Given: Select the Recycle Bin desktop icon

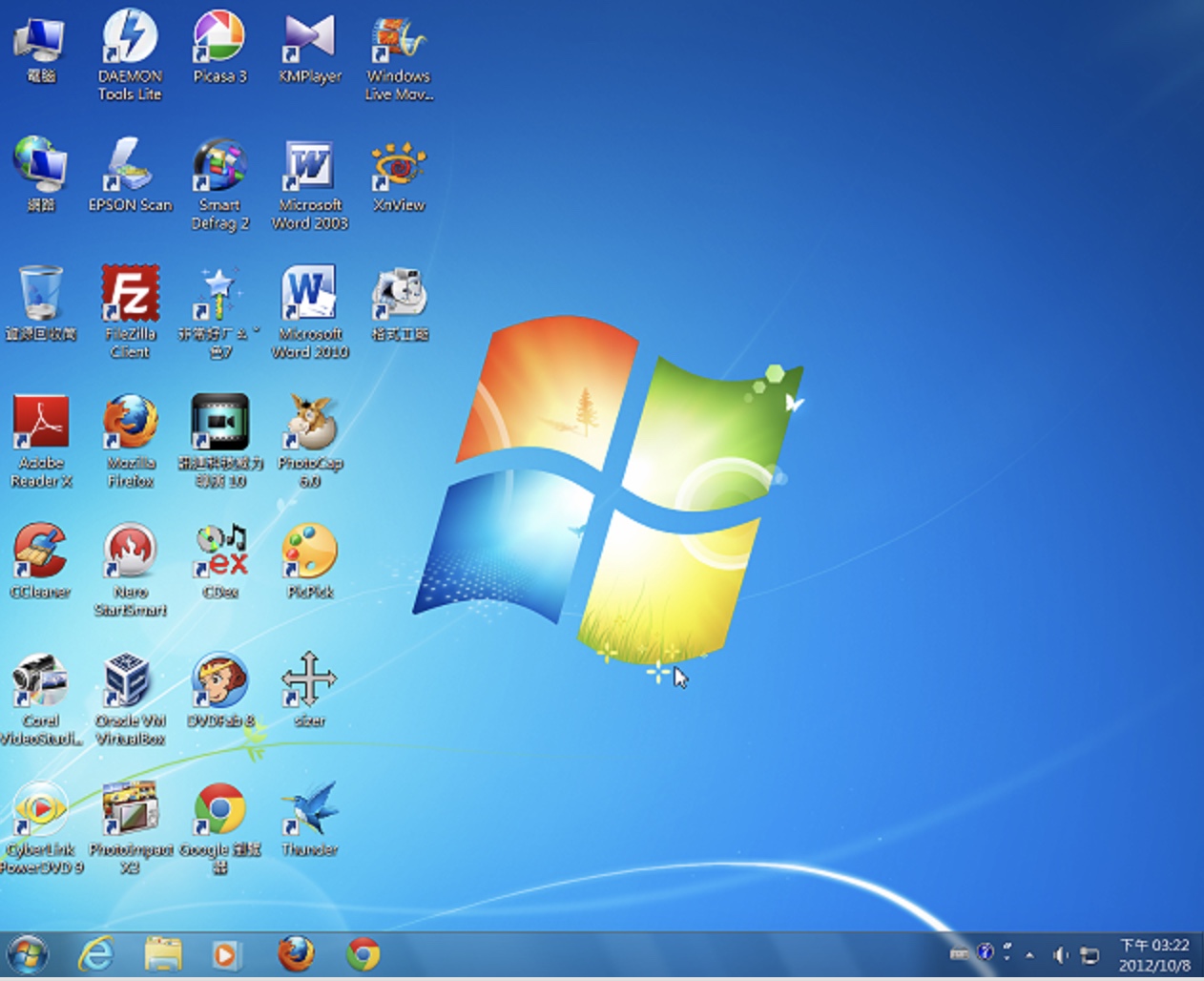Looking at the screenshot, I should pyautogui.click(x=40, y=304).
